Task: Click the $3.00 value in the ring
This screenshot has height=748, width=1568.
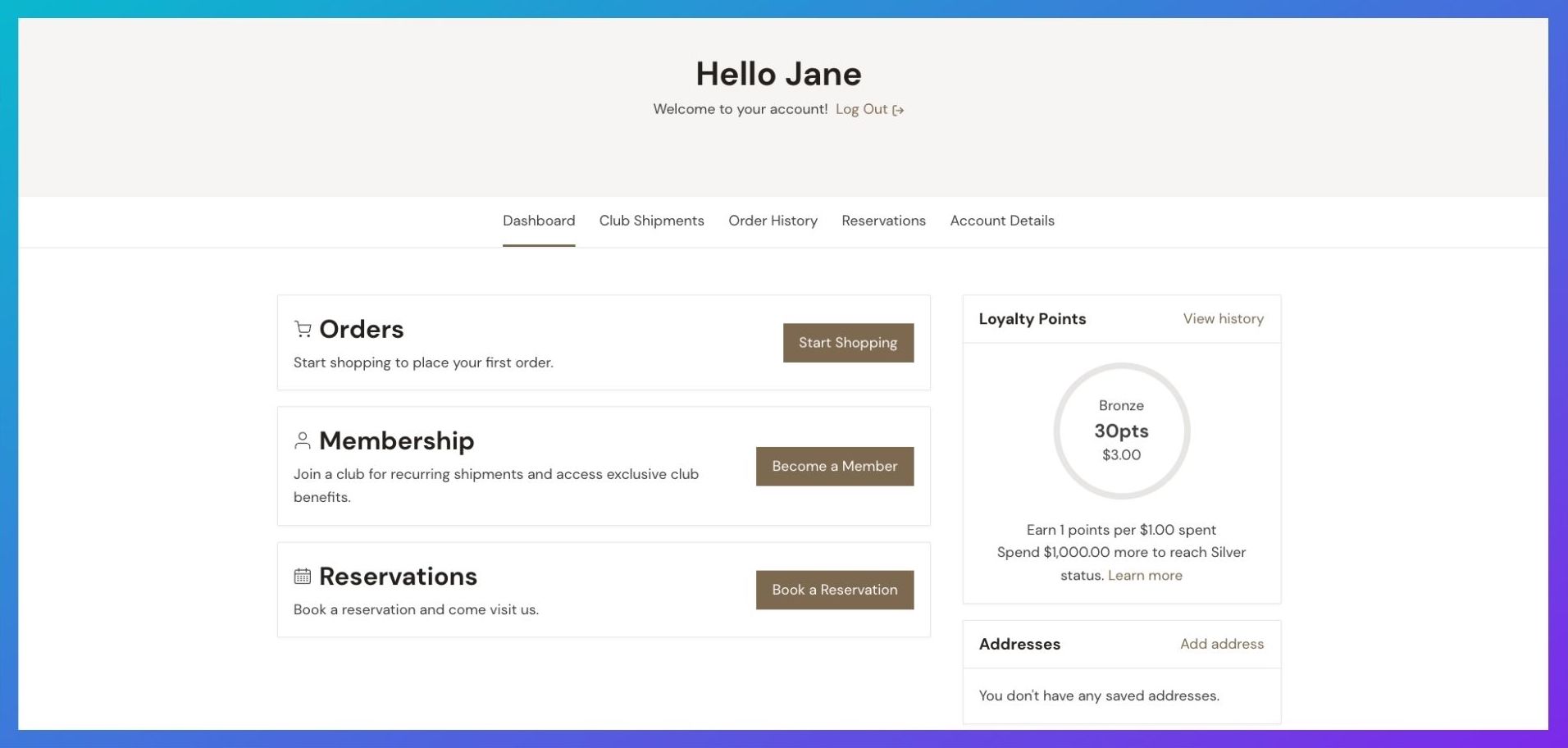Action: point(1121,455)
